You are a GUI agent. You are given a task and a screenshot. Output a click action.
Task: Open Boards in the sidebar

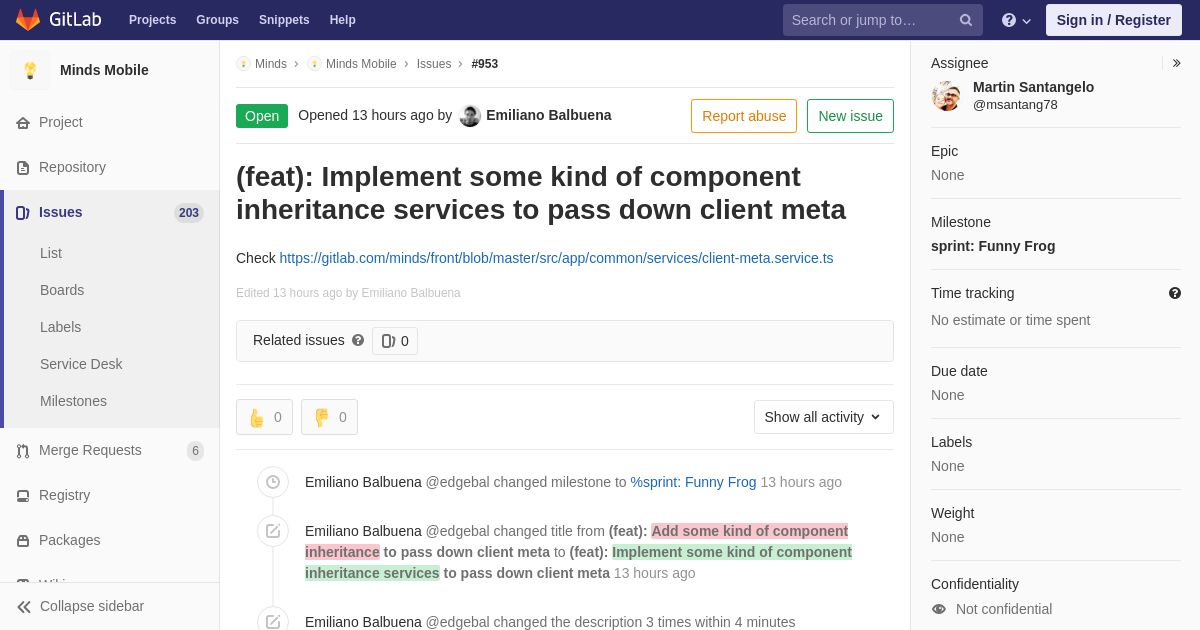tap(62, 290)
